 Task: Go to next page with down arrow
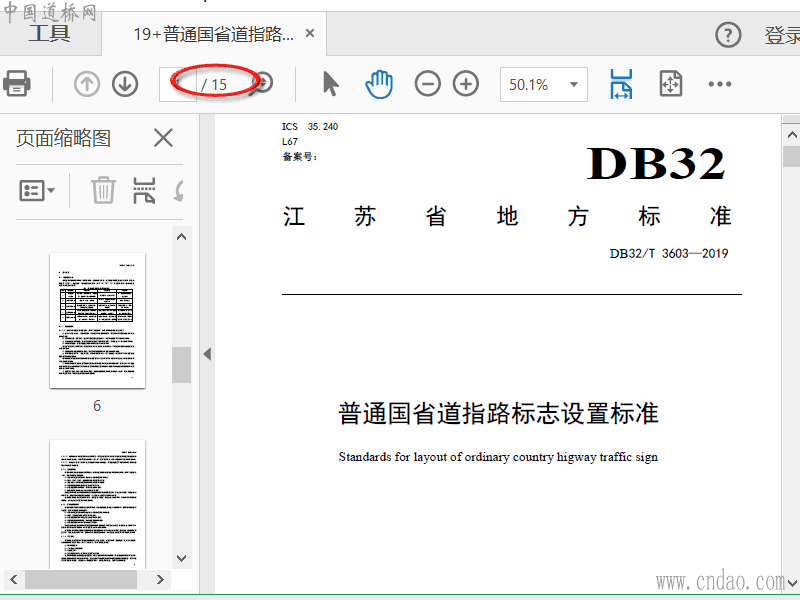(125, 84)
